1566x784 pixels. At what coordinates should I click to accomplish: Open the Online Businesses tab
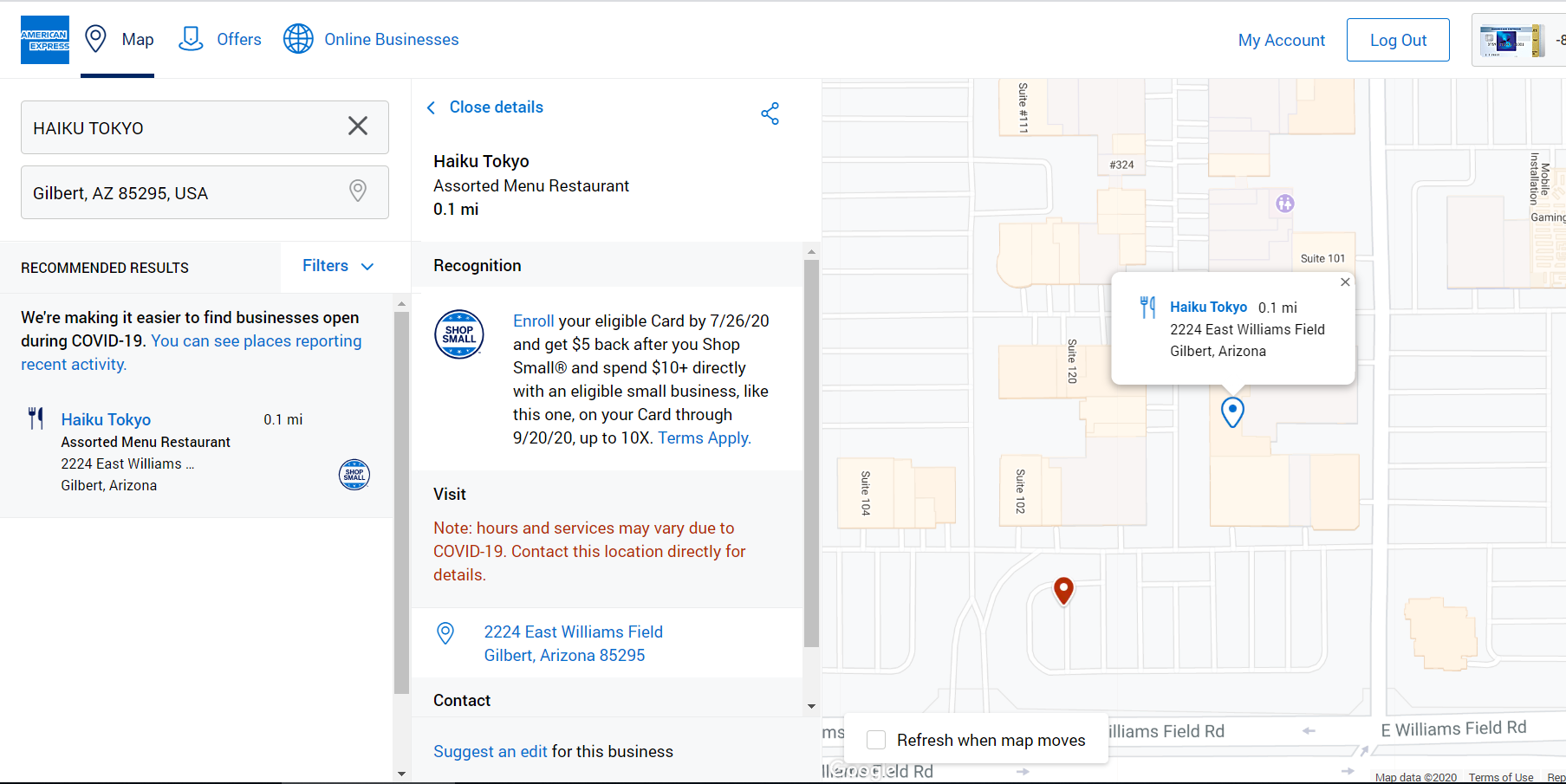[x=371, y=40]
